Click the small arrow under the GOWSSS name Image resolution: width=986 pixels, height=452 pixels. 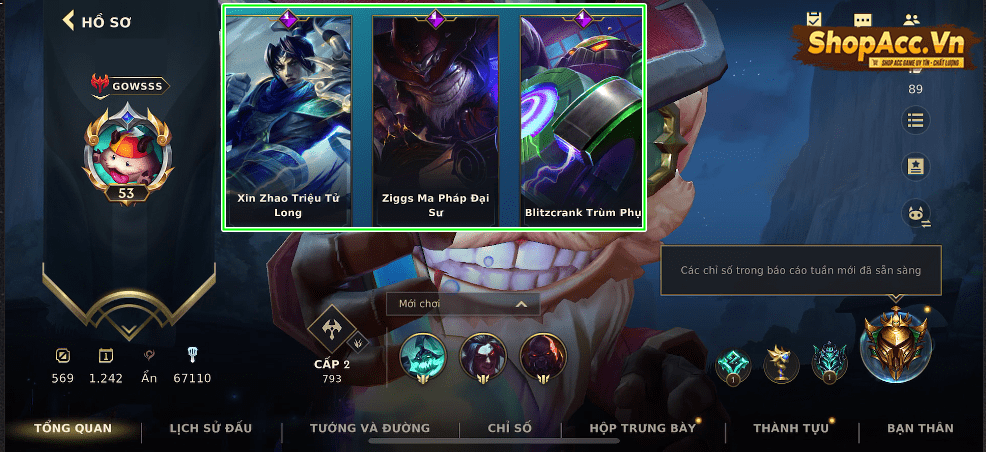coord(100,97)
